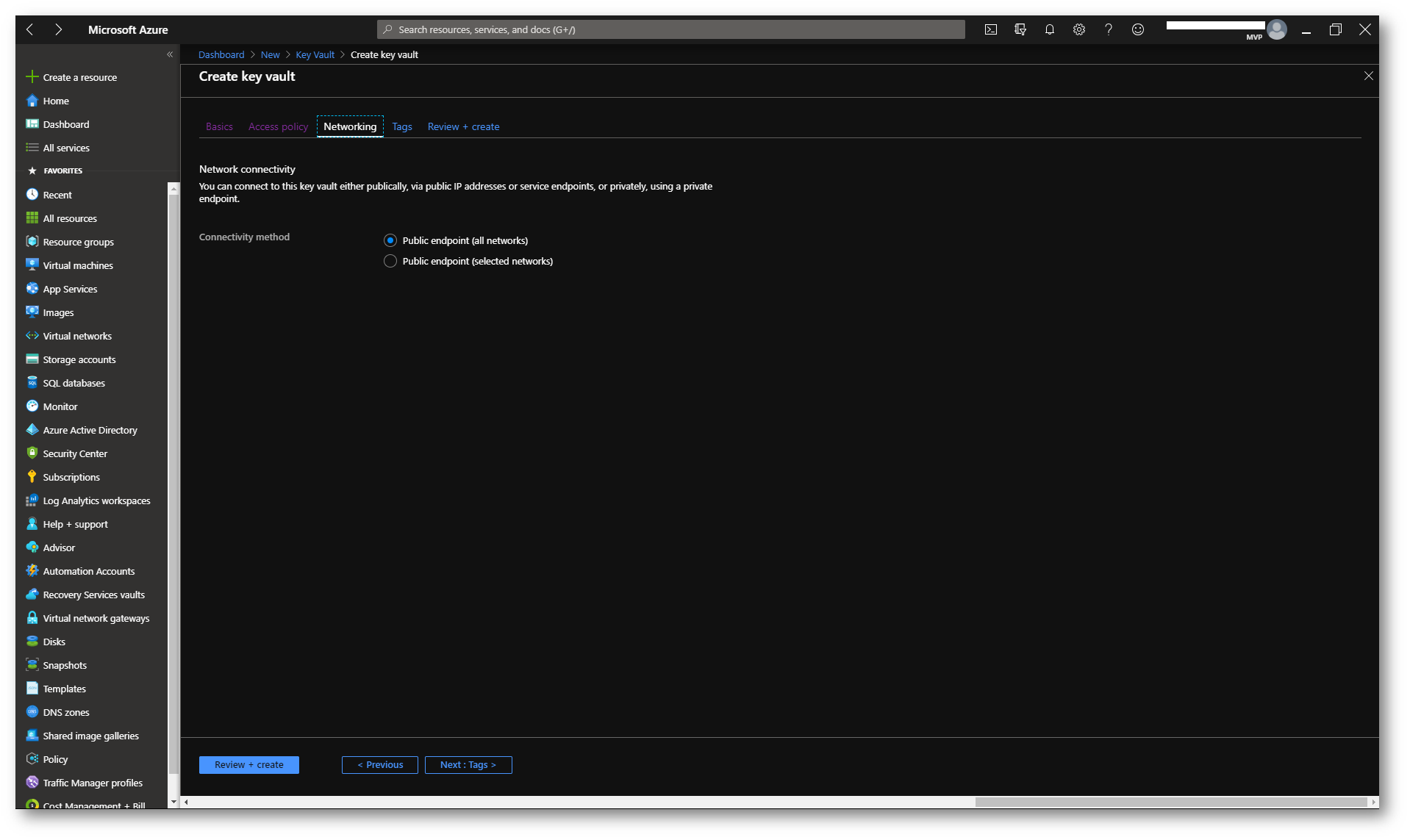Switch to Review + create tab
1410x840 pixels.
[x=463, y=126]
